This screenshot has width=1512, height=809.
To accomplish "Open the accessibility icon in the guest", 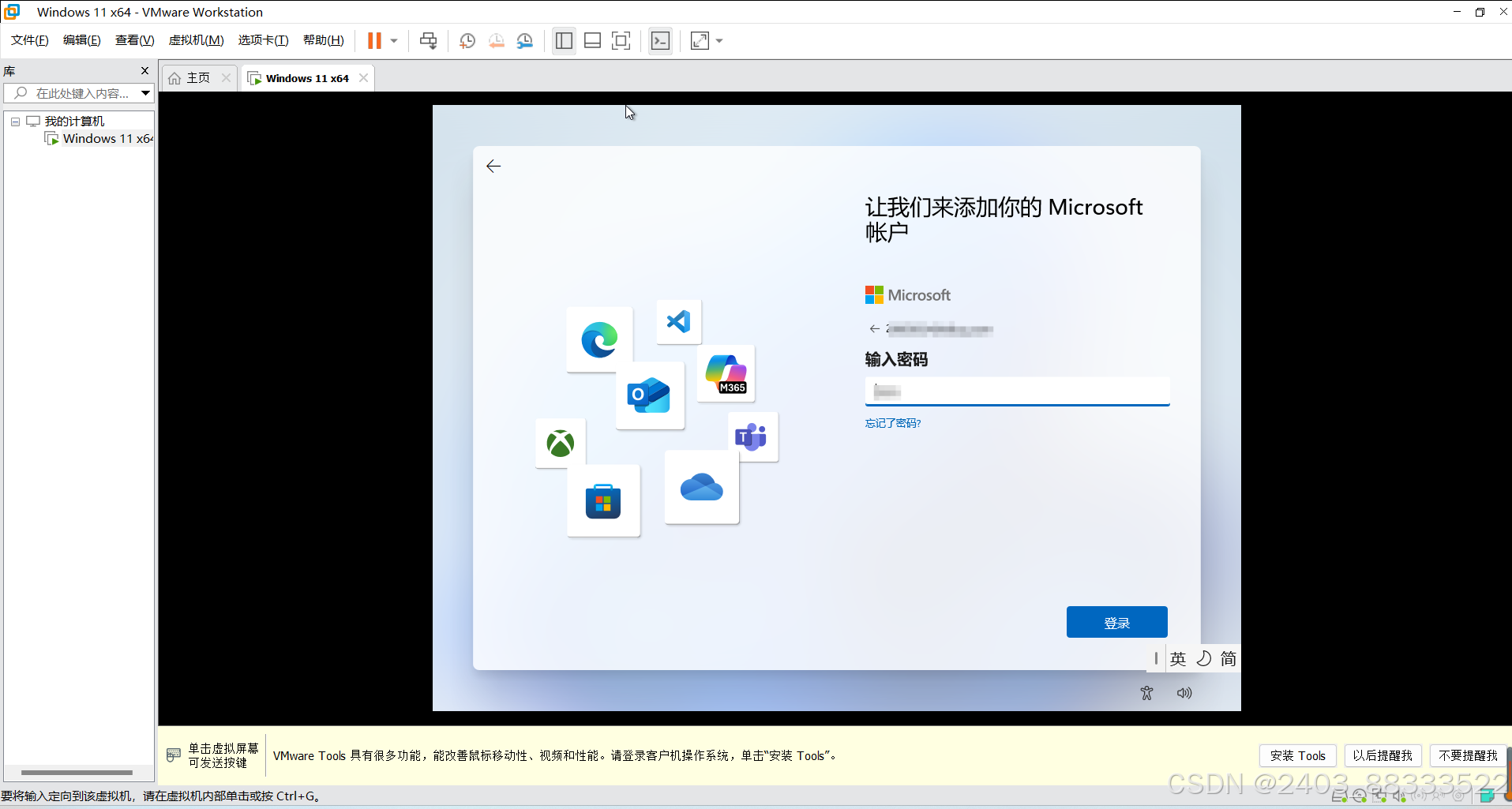I will tap(1146, 693).
